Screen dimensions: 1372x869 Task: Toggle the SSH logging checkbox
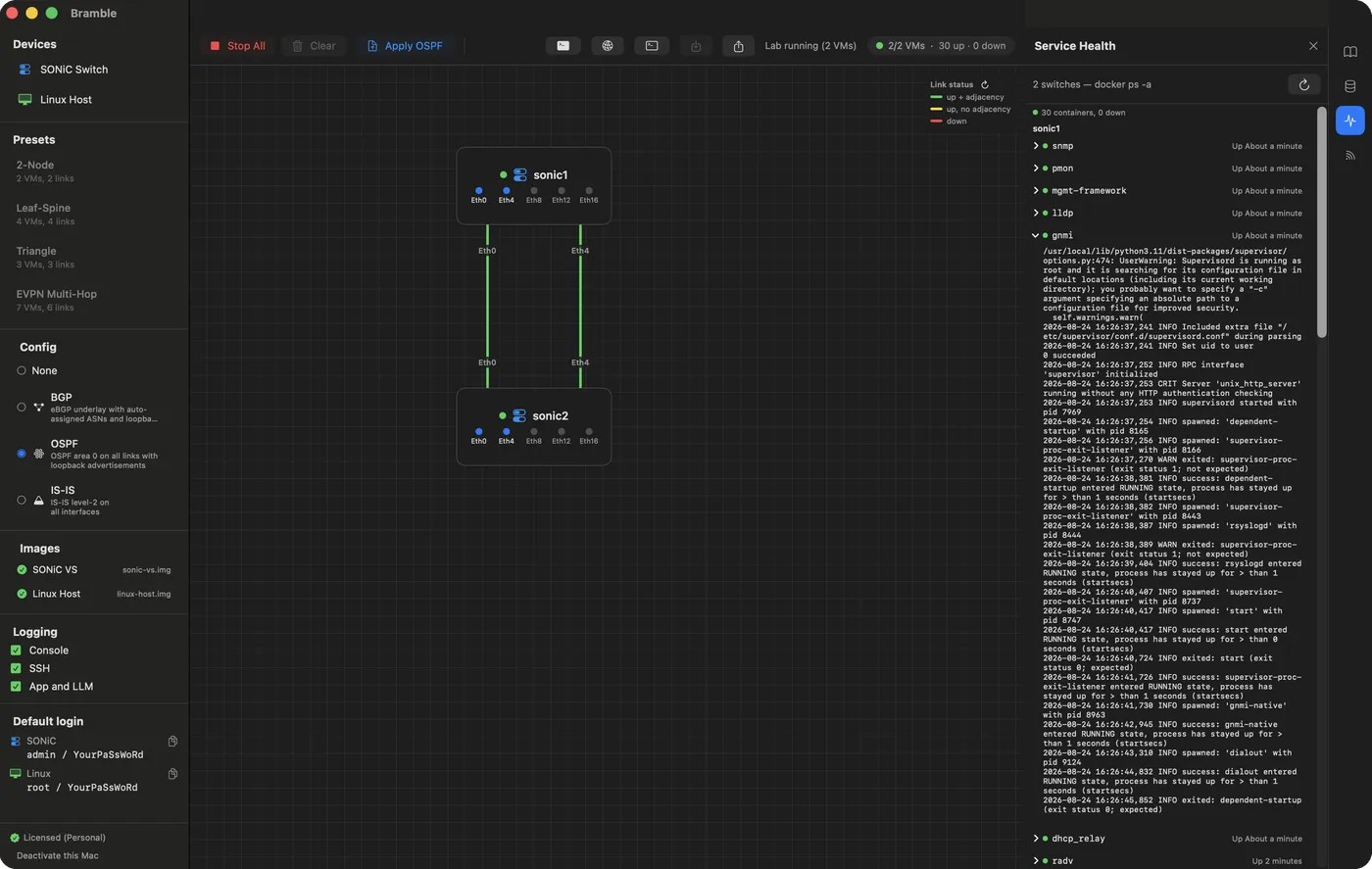pos(16,668)
